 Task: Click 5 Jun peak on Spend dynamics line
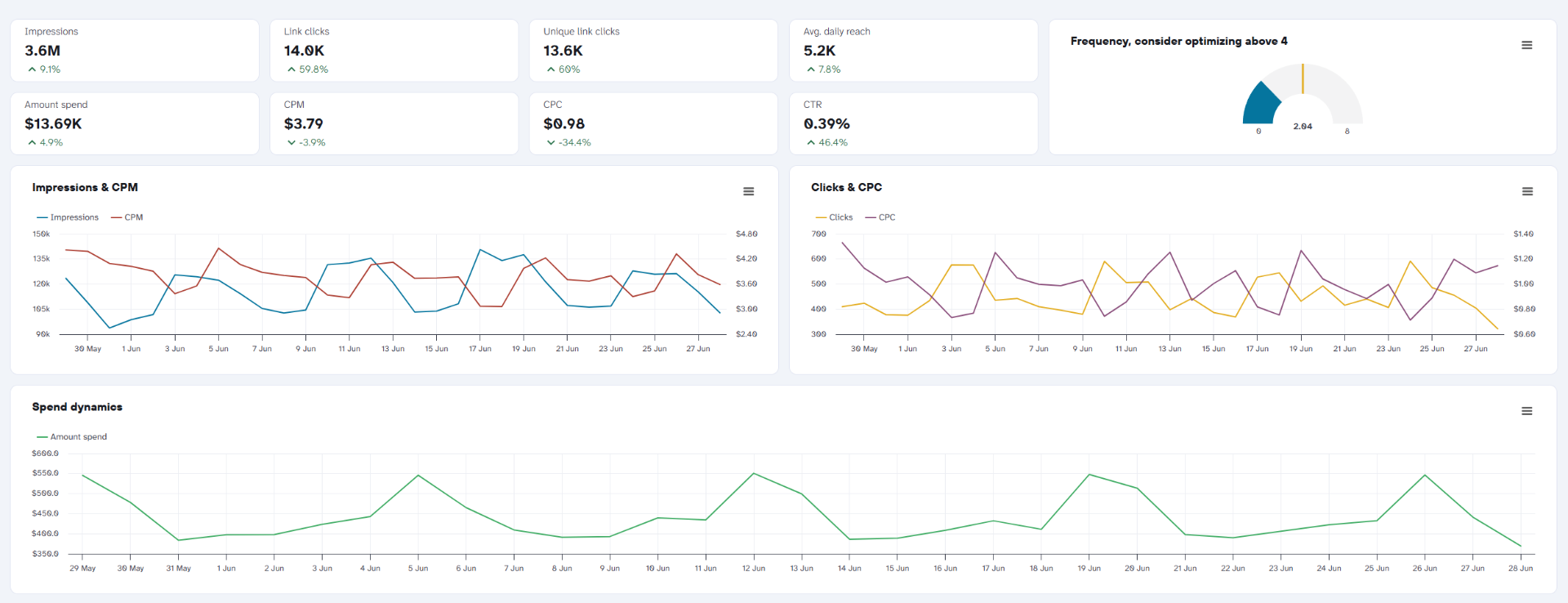click(x=418, y=476)
